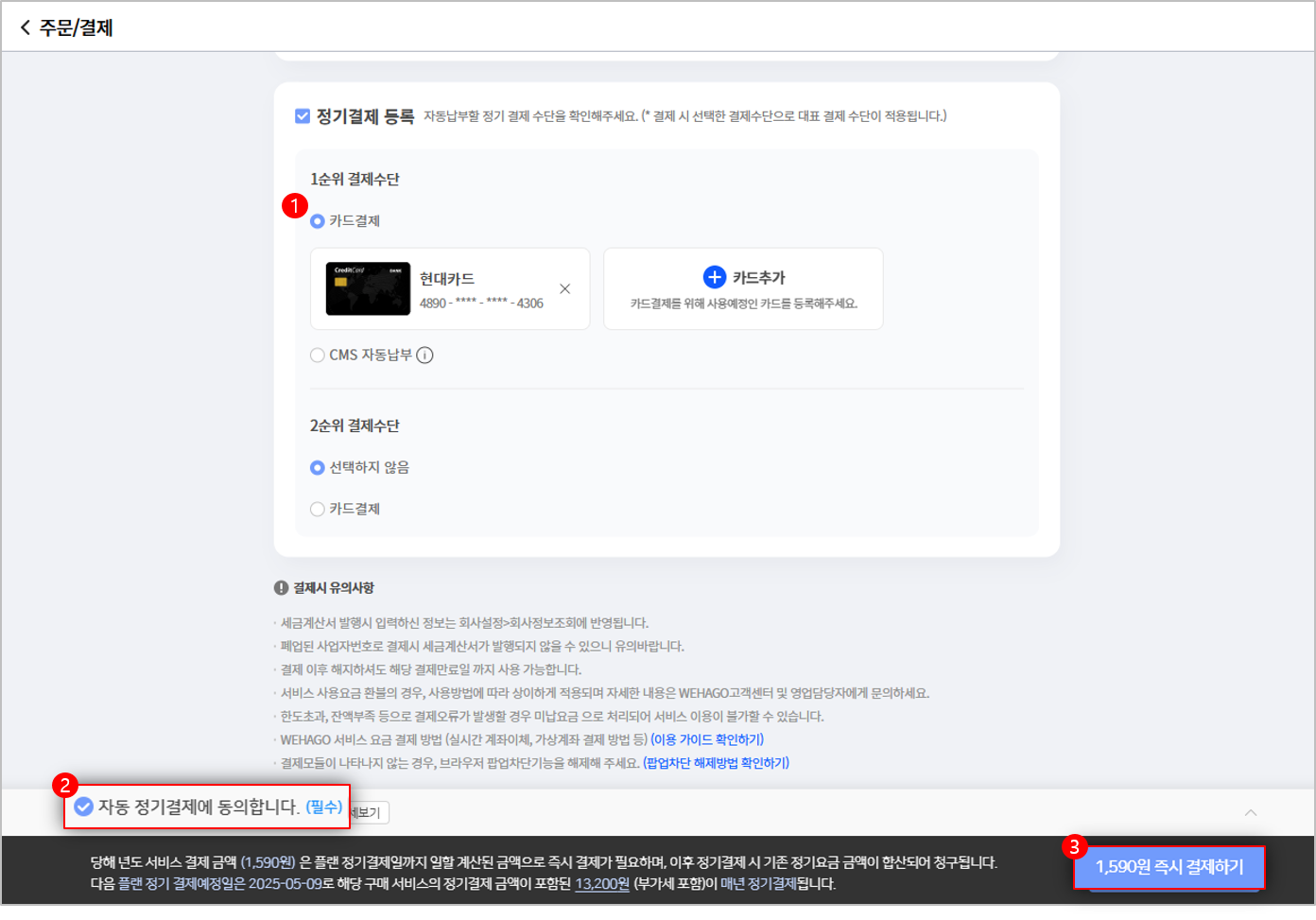The height and width of the screenshot is (920, 1316).
Task: Select 카드결제 as 1순위 payment method
Action: pos(318,221)
